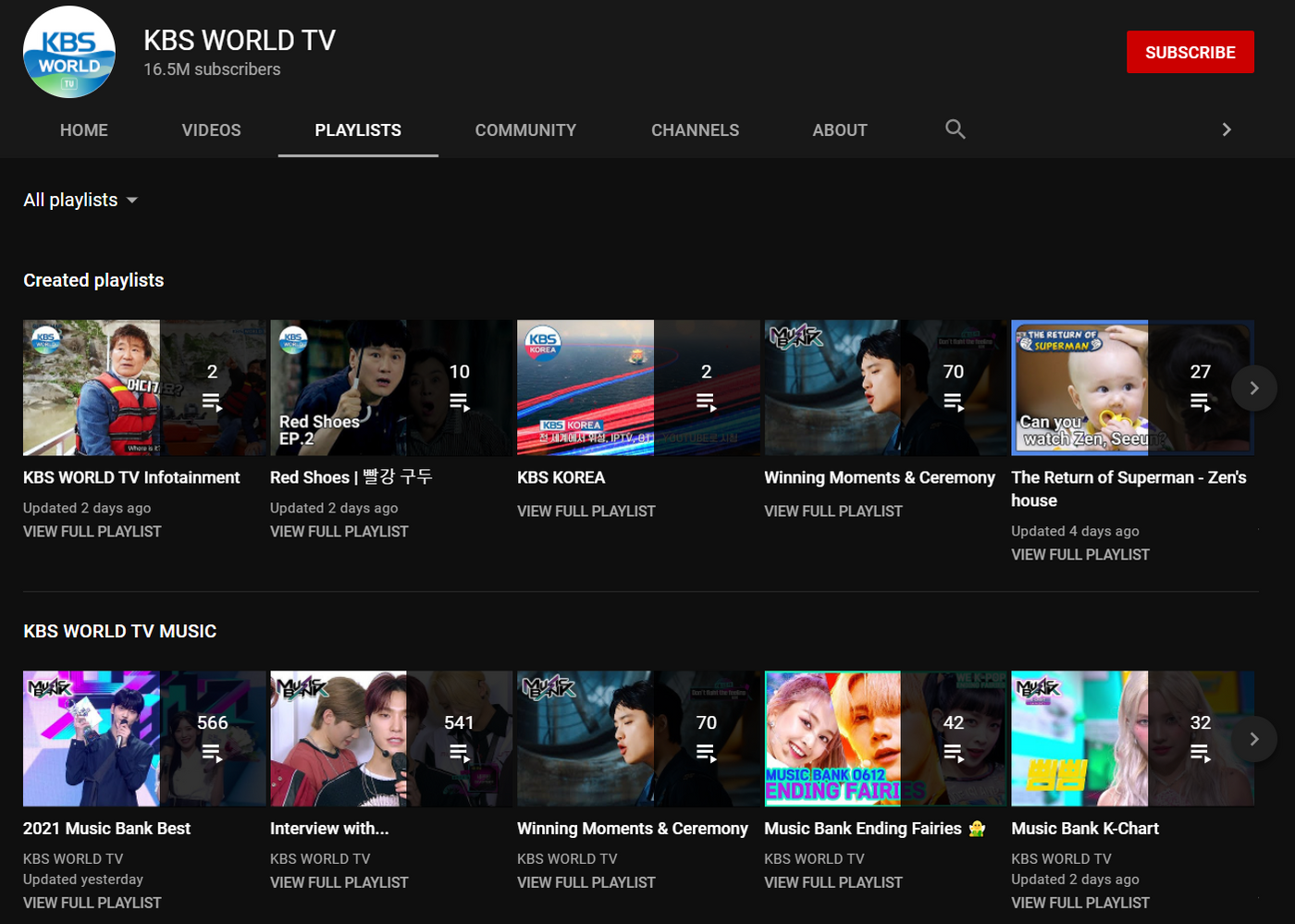Switch to the VIDEOS tab
This screenshot has width=1295, height=924.
pos(211,129)
